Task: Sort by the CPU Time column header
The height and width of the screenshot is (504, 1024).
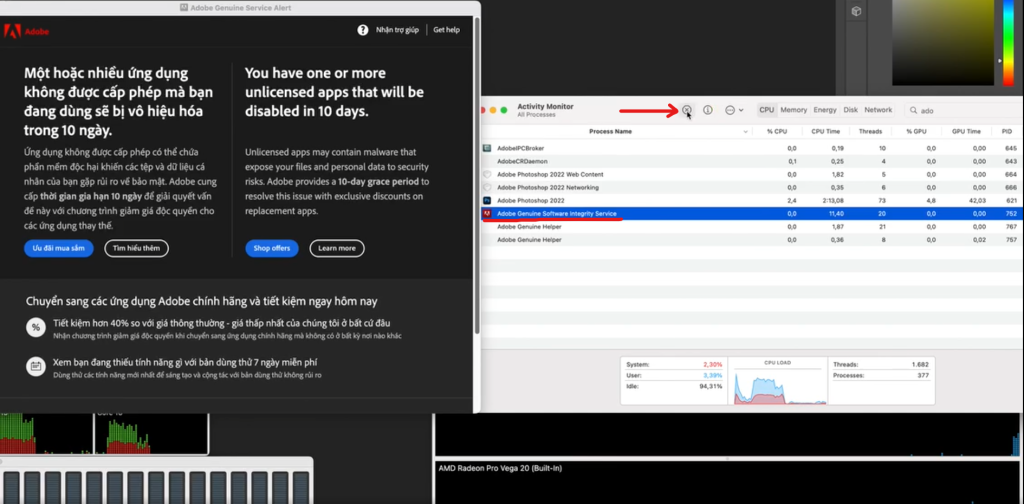Action: coord(826,131)
